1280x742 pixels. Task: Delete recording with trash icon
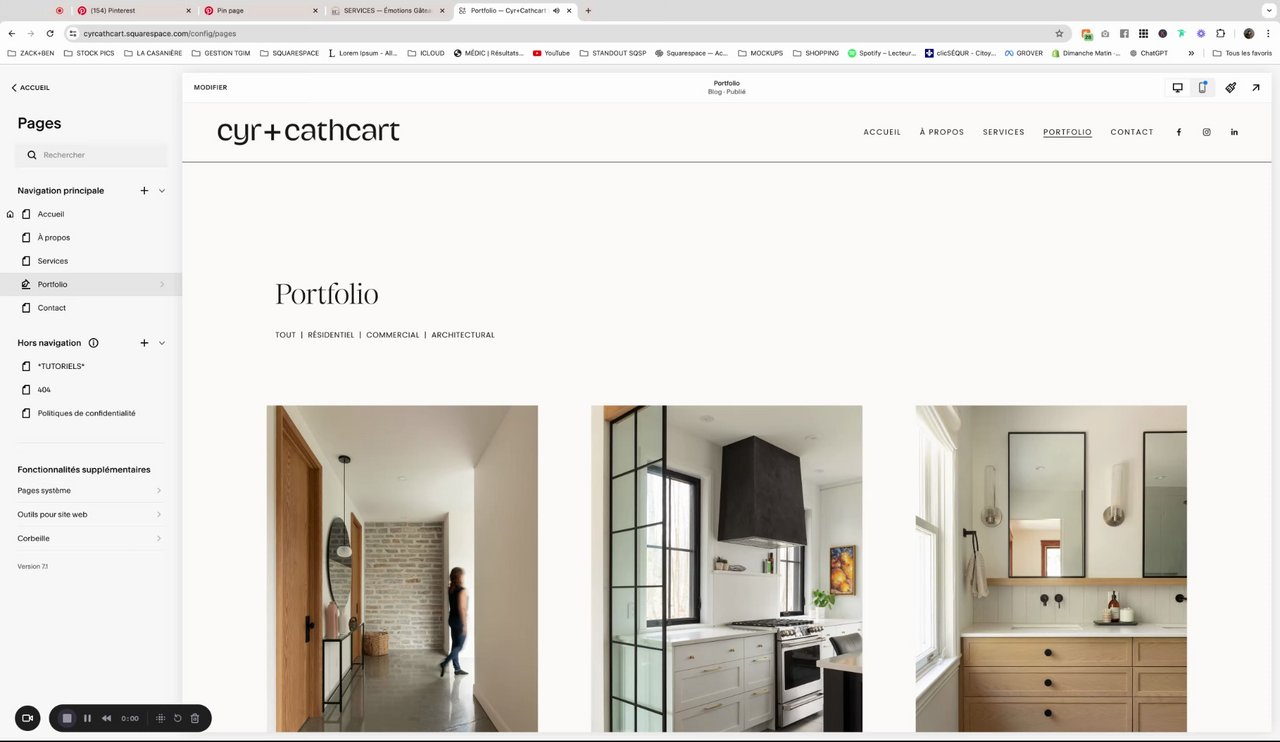coord(195,718)
